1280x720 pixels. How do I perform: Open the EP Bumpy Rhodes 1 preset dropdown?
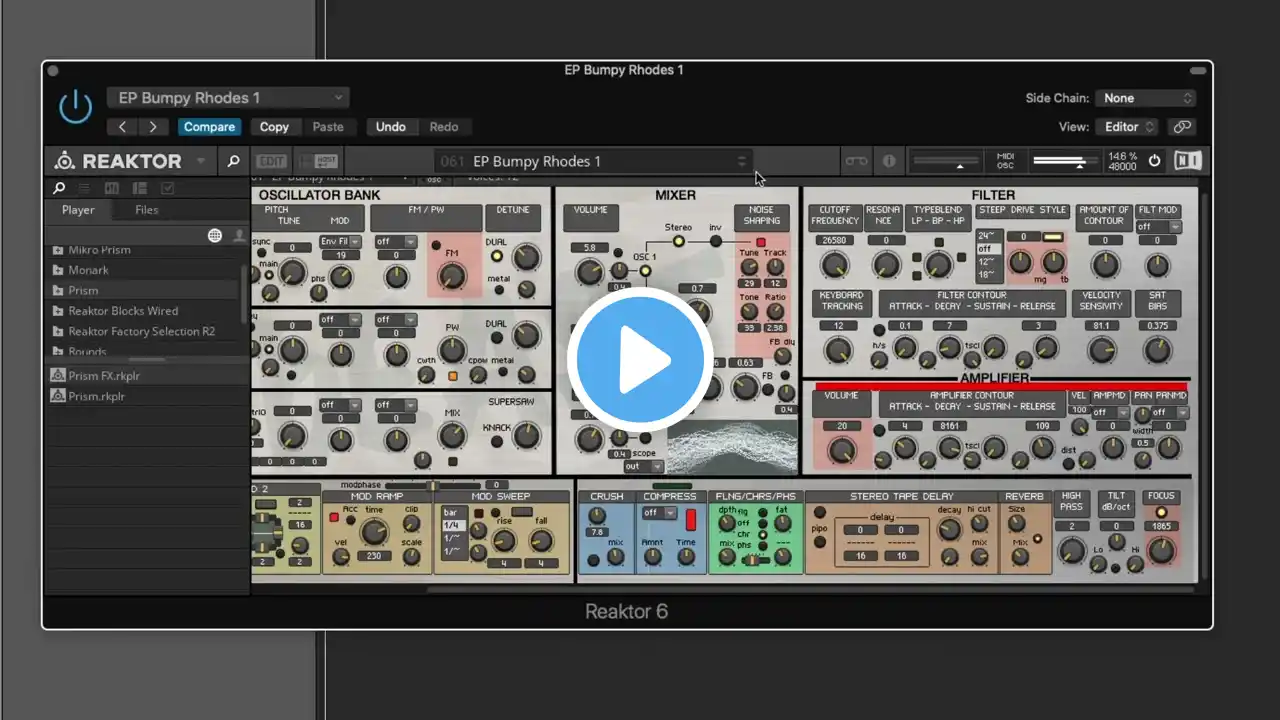[x=227, y=98]
